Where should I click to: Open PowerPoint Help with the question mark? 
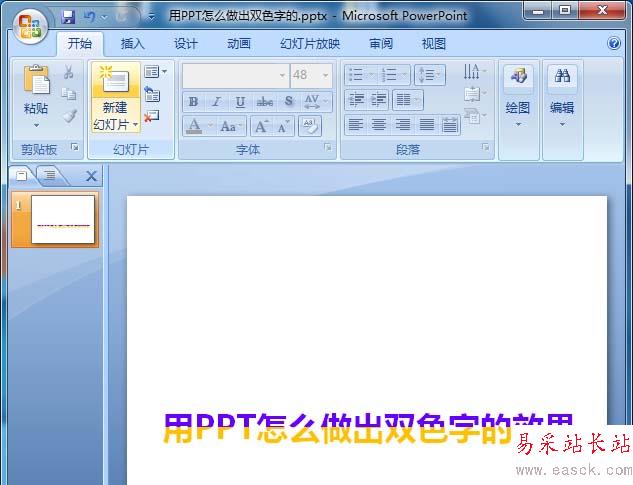(614, 43)
